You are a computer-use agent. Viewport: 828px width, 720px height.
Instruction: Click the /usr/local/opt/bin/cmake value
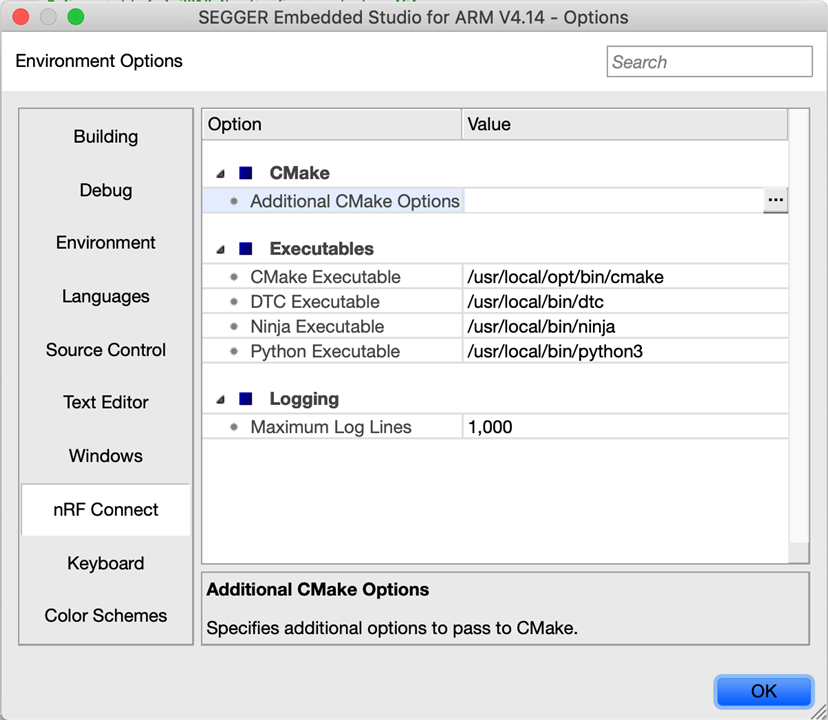[565, 277]
